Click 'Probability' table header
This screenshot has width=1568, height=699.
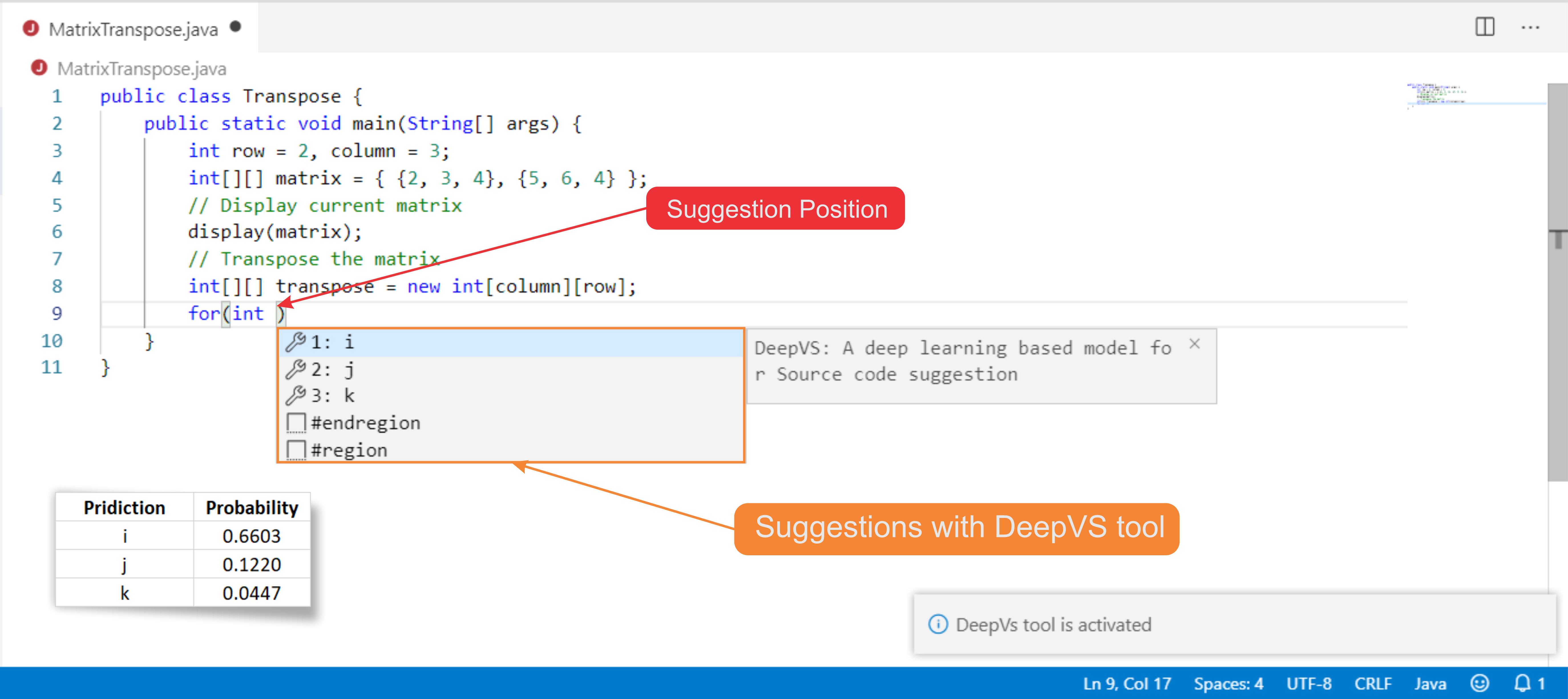click(x=251, y=507)
